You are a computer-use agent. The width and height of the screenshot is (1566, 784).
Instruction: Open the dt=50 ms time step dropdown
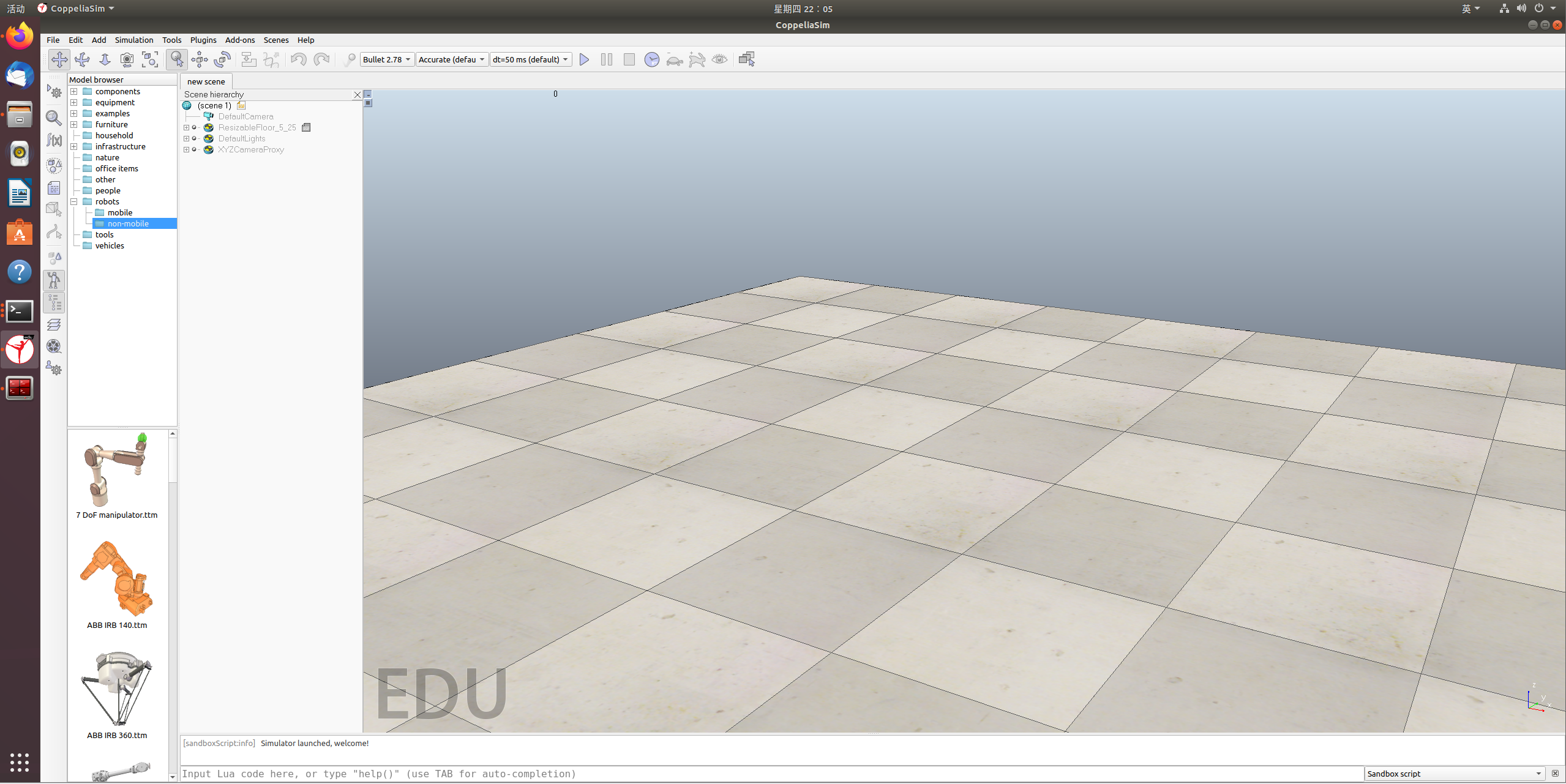point(530,59)
